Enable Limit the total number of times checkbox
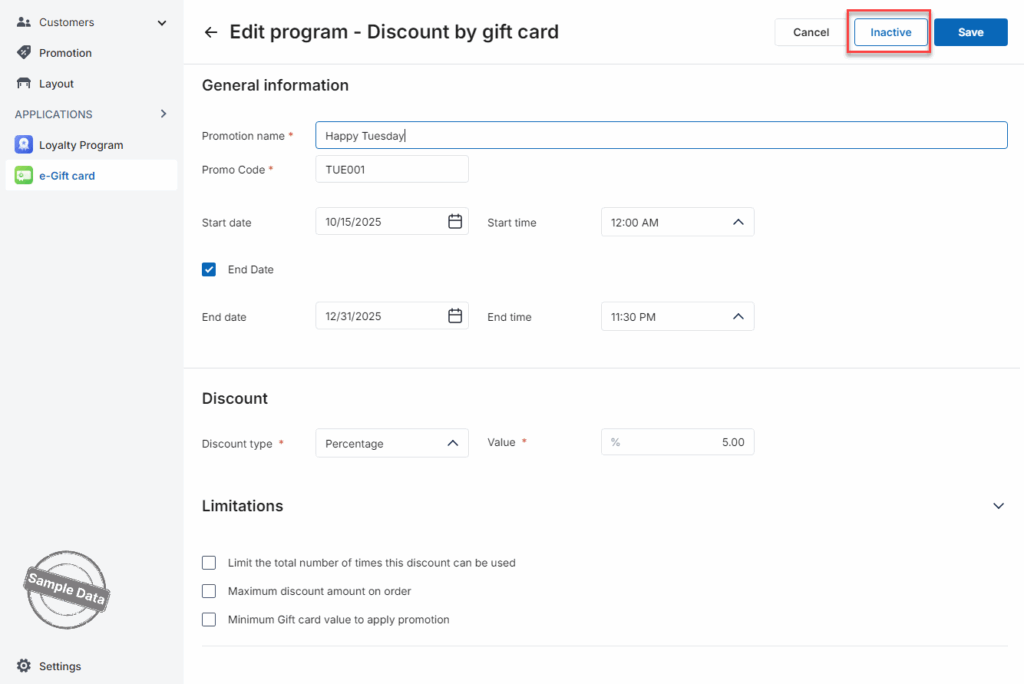The image size is (1024, 684). point(209,563)
